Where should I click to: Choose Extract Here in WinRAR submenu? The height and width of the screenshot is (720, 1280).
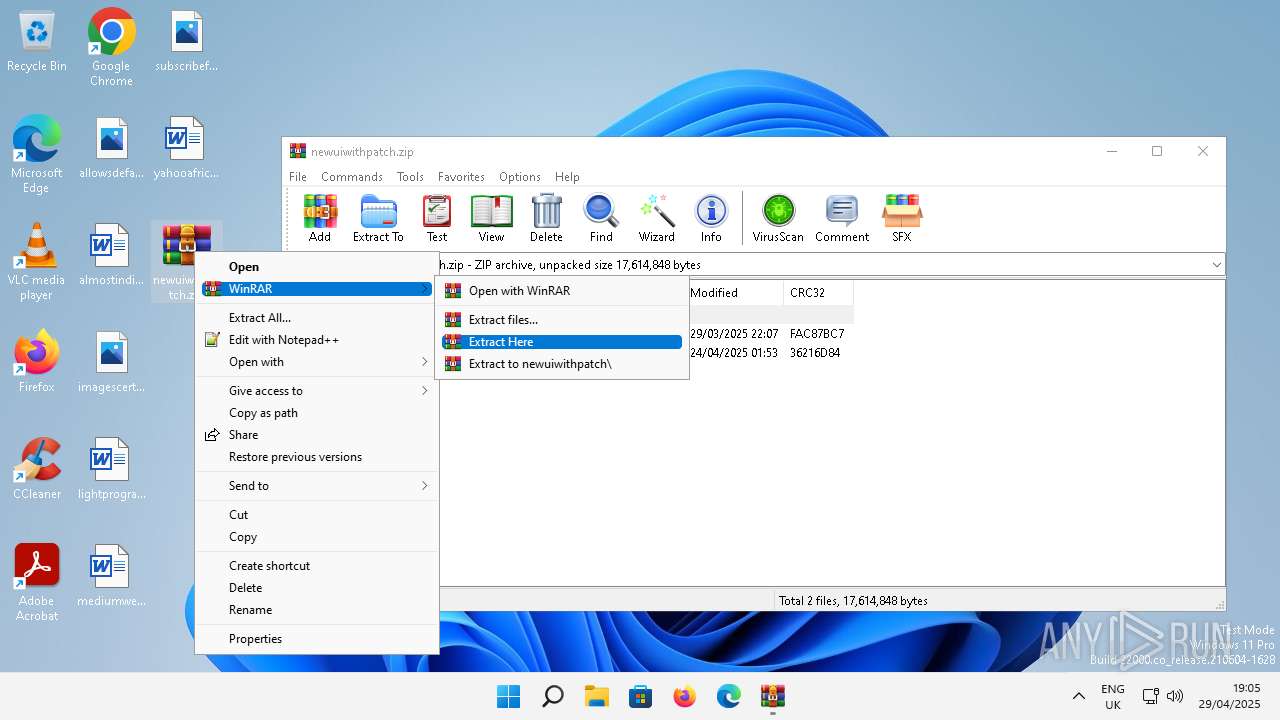tap(562, 342)
